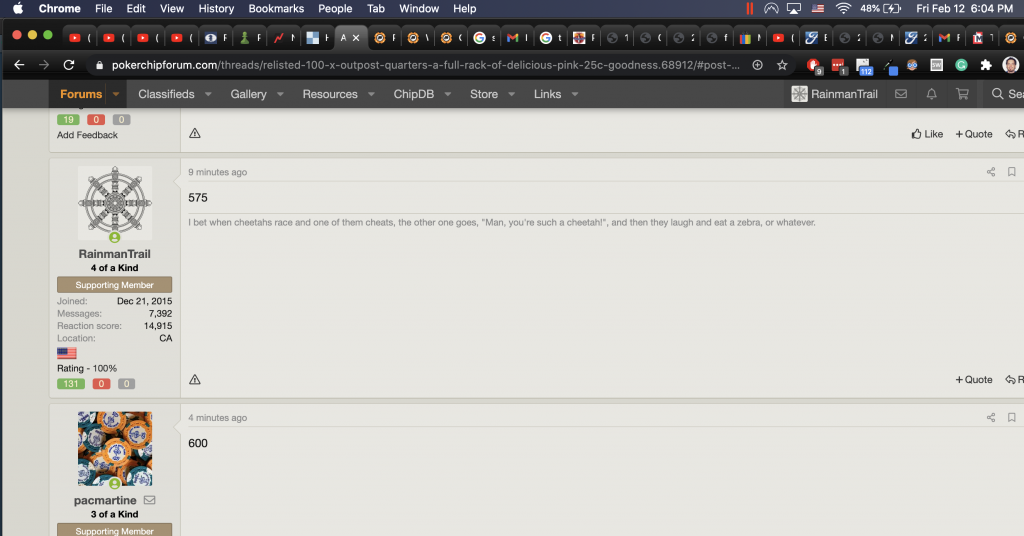Click RainmanTrail's wheel avatar
This screenshot has width=1024, height=536.
[115, 203]
